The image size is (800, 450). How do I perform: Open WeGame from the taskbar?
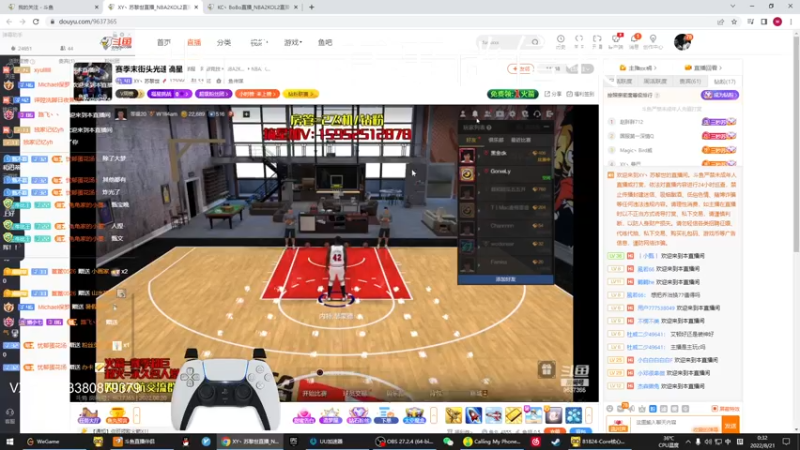pos(43,441)
